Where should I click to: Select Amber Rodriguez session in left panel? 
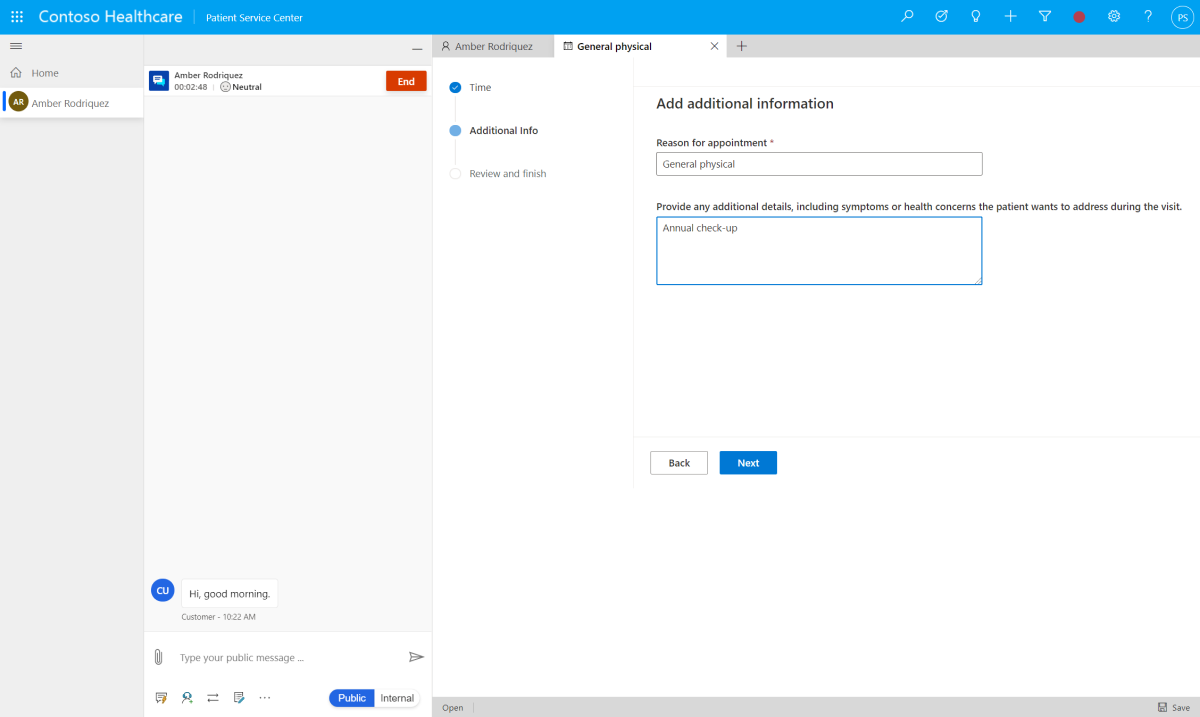pyautogui.click(x=71, y=103)
